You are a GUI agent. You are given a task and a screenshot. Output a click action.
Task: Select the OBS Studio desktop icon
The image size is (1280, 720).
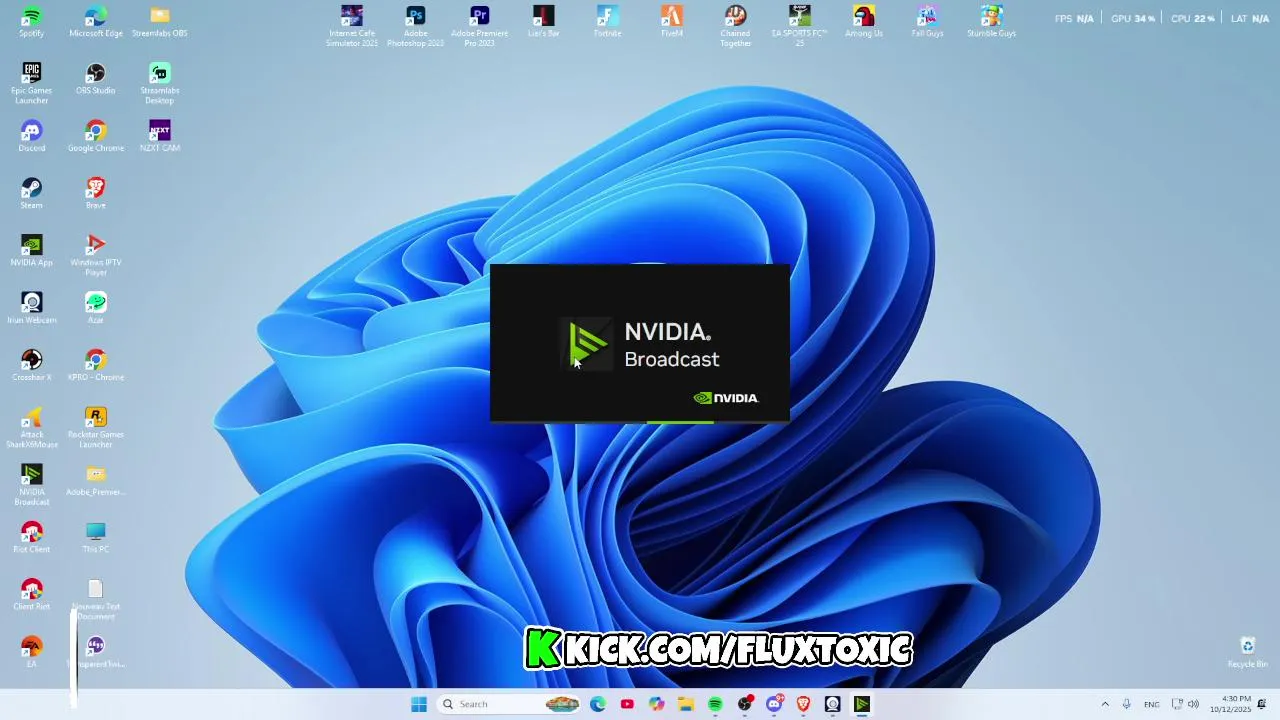[96, 79]
